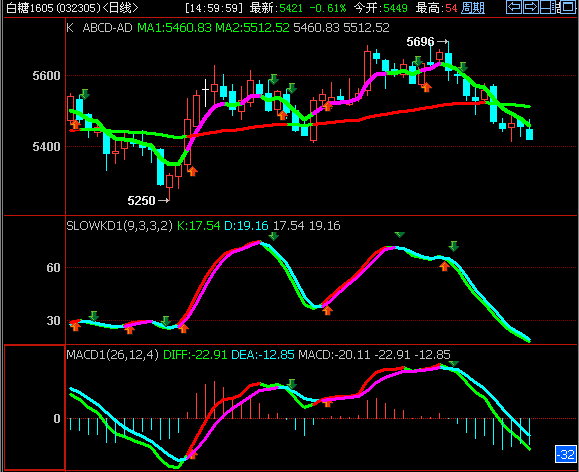The height and width of the screenshot is (472, 579).
Task: Click the ABCD-AD indicator label
Action: pos(107,28)
